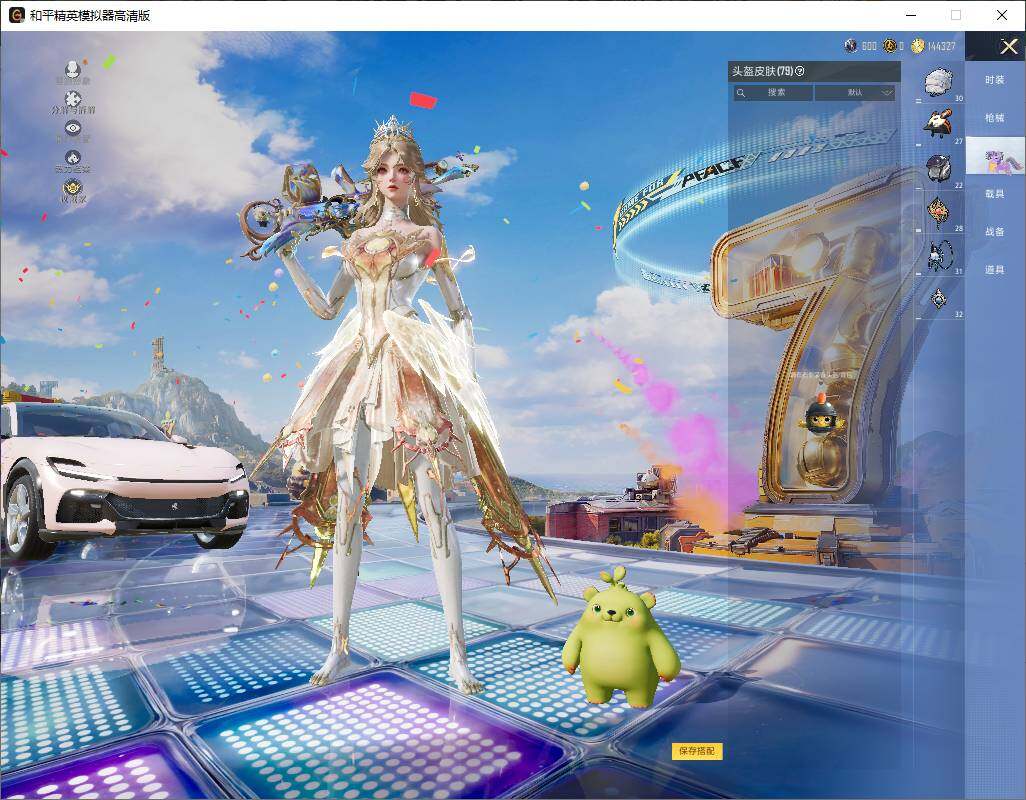1026x800 pixels.
Task: Switch to the 战备 tab
Action: pos(995,232)
